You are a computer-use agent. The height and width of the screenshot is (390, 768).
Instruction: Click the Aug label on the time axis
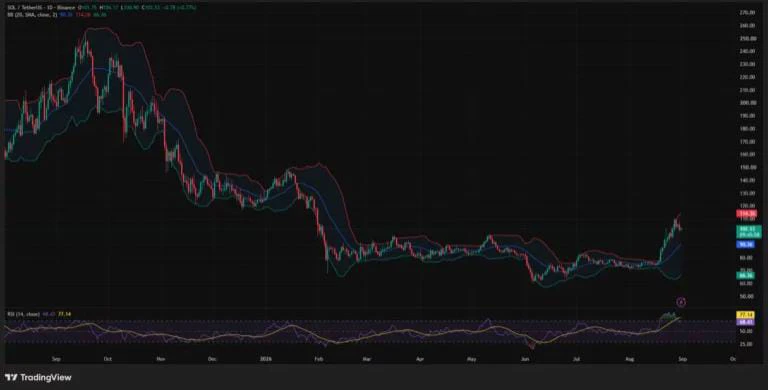630,359
